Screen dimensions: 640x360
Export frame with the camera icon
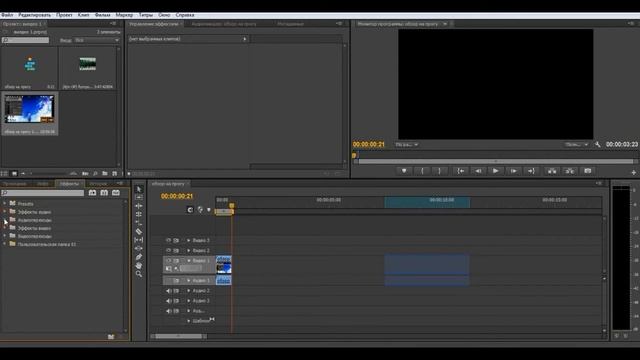click(587, 171)
